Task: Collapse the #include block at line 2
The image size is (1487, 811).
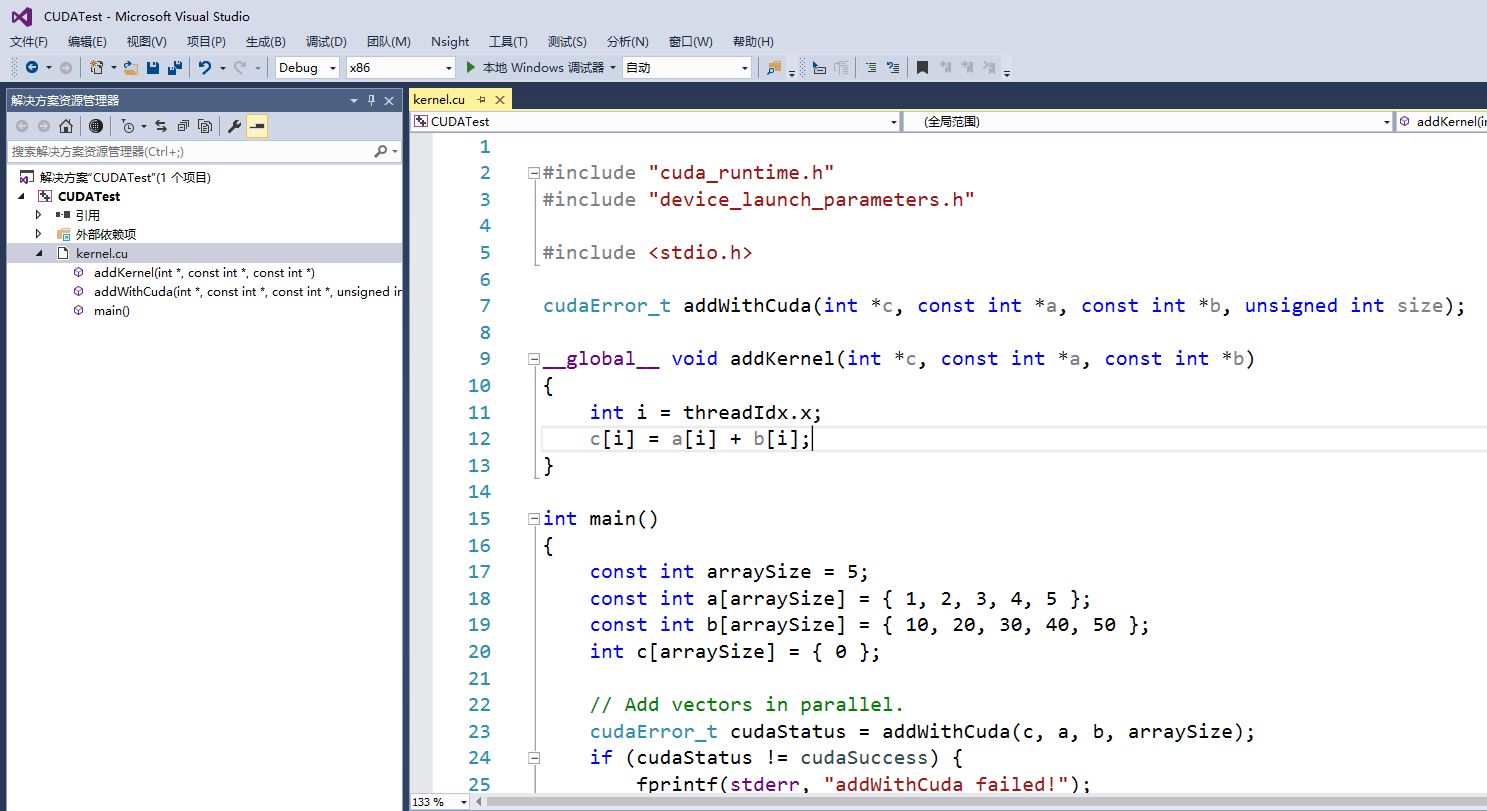Action: 534,173
